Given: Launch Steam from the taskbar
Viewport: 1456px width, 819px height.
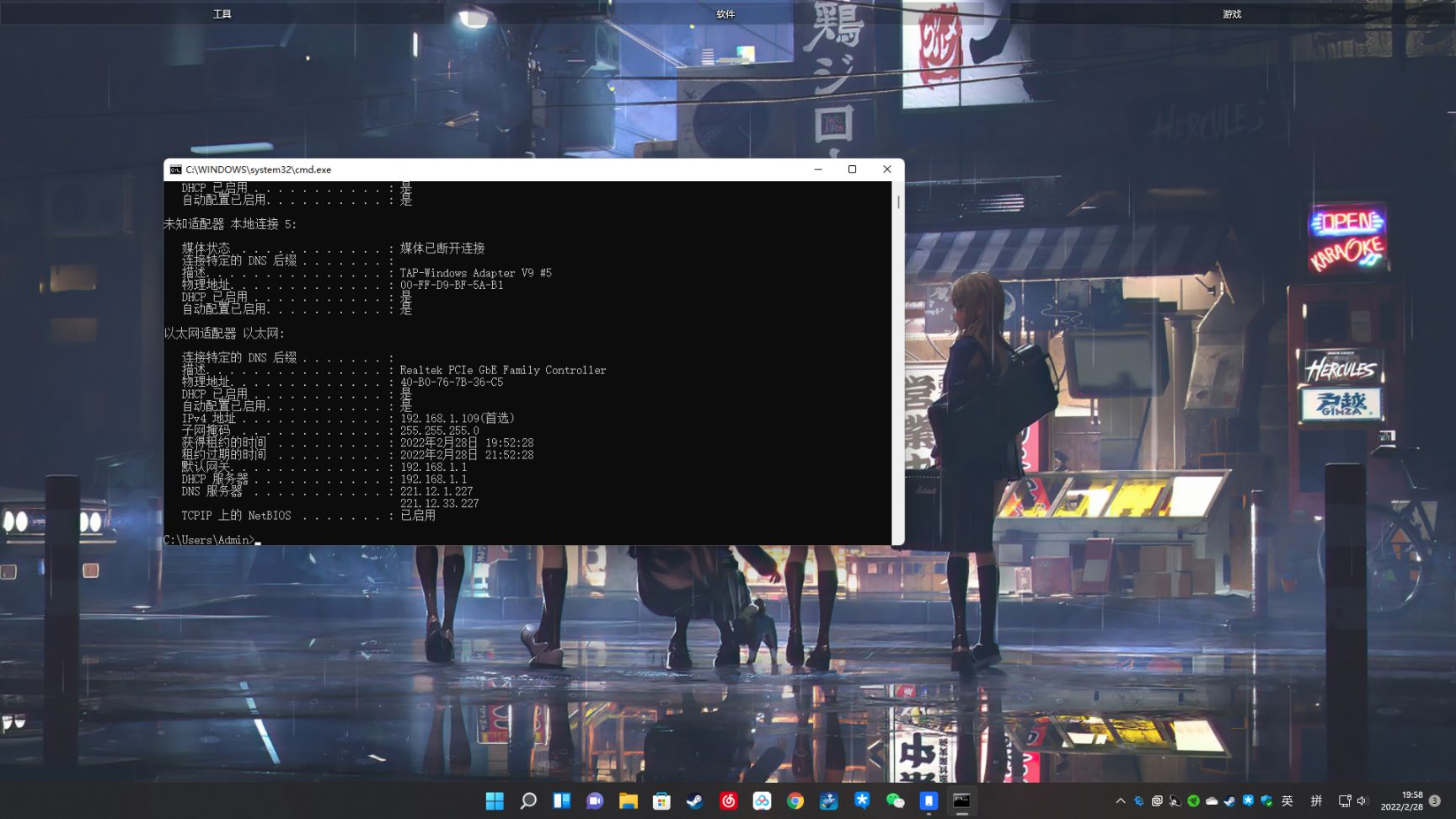Looking at the screenshot, I should click(x=695, y=800).
